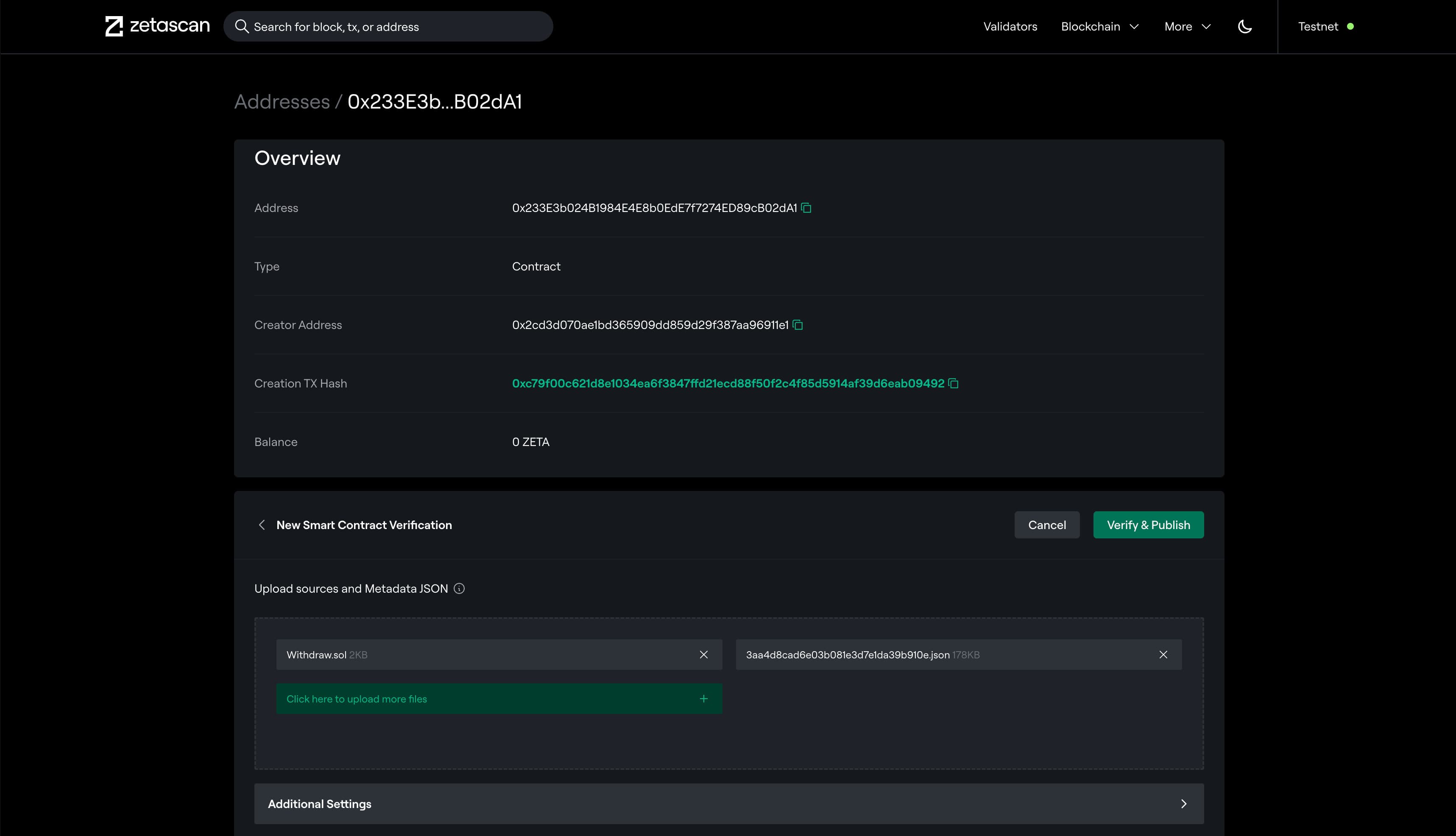
Task: Click the copy icon next to creation TX hash
Action: [953, 383]
